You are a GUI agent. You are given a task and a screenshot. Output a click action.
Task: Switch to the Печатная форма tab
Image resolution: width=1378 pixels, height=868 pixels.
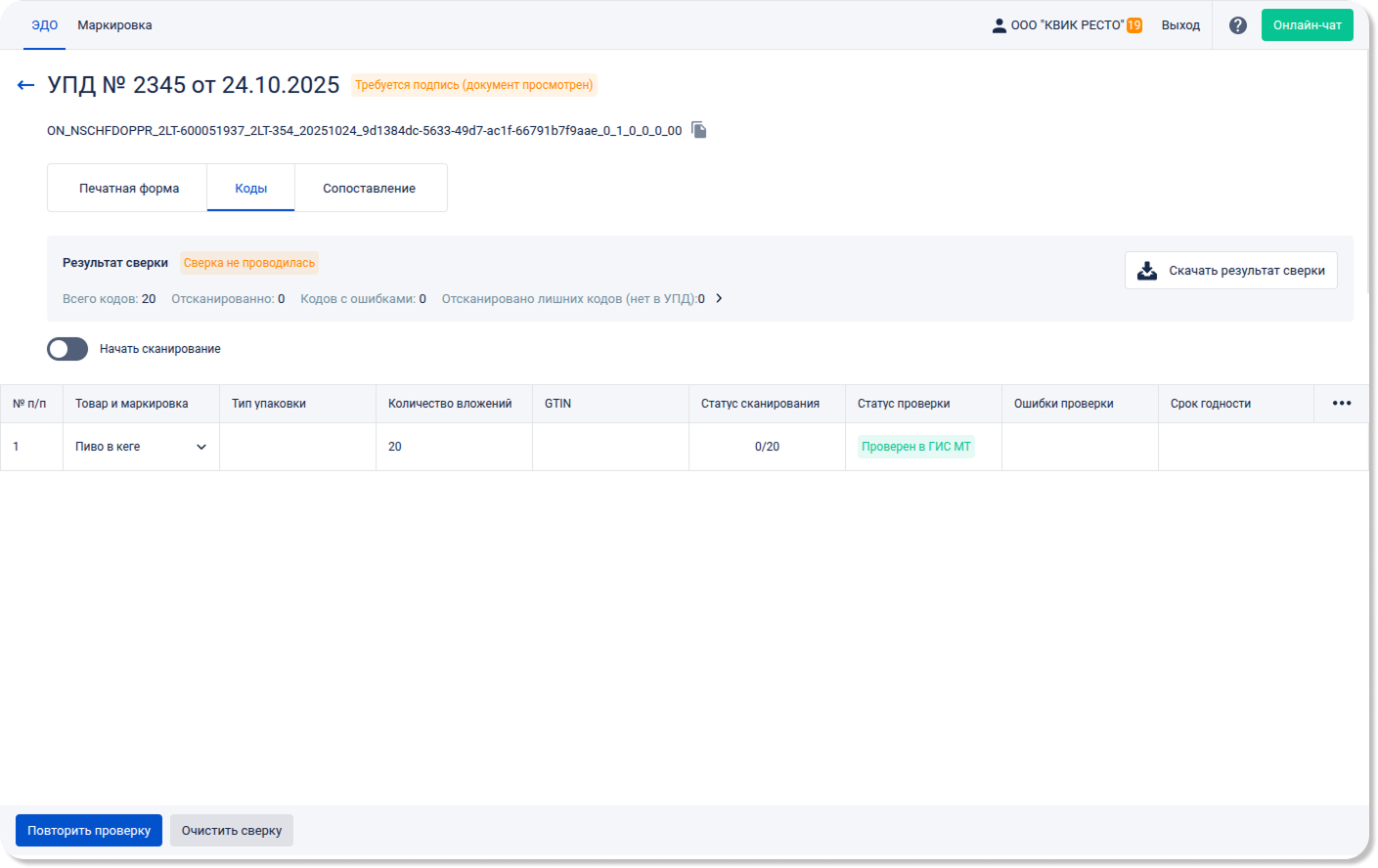129,189
